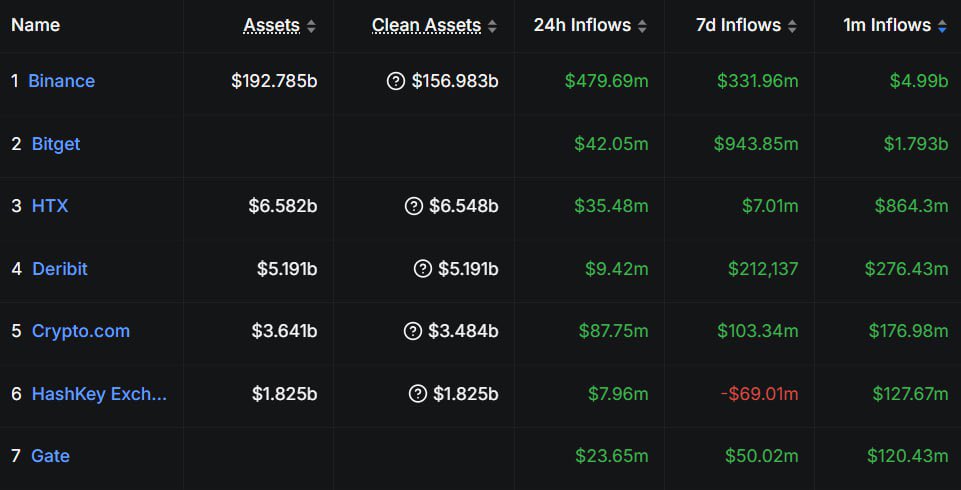
Task: Open the Deribit exchange link
Action: [x=60, y=269]
